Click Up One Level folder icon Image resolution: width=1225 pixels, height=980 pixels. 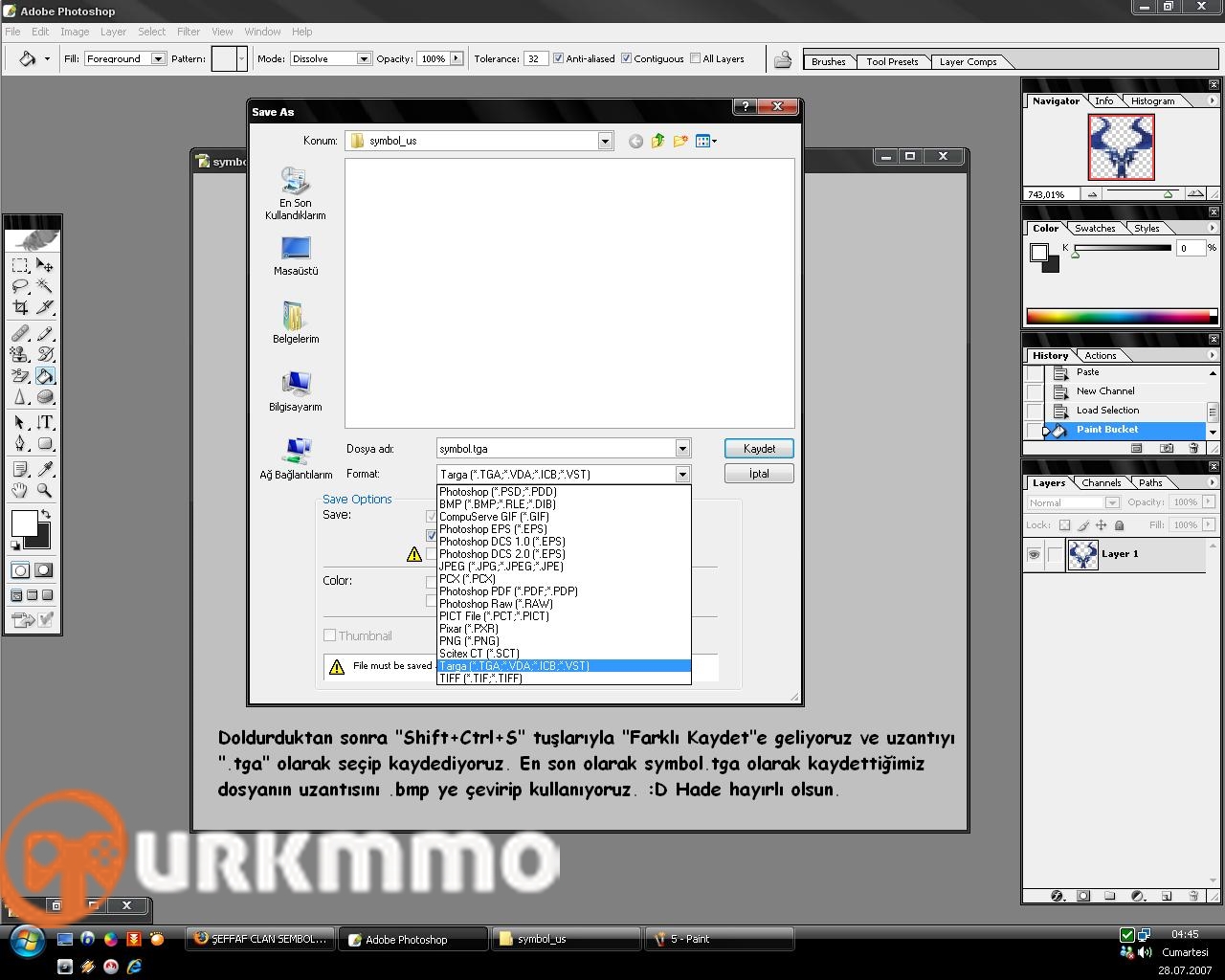pos(658,141)
